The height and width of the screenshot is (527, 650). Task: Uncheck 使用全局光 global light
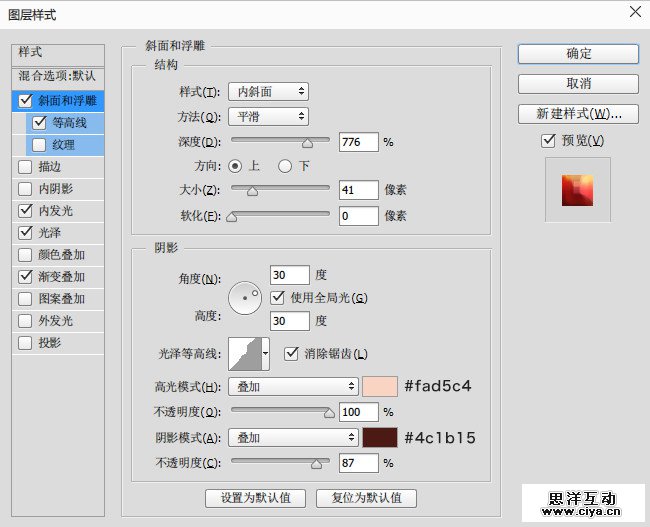coord(279,298)
